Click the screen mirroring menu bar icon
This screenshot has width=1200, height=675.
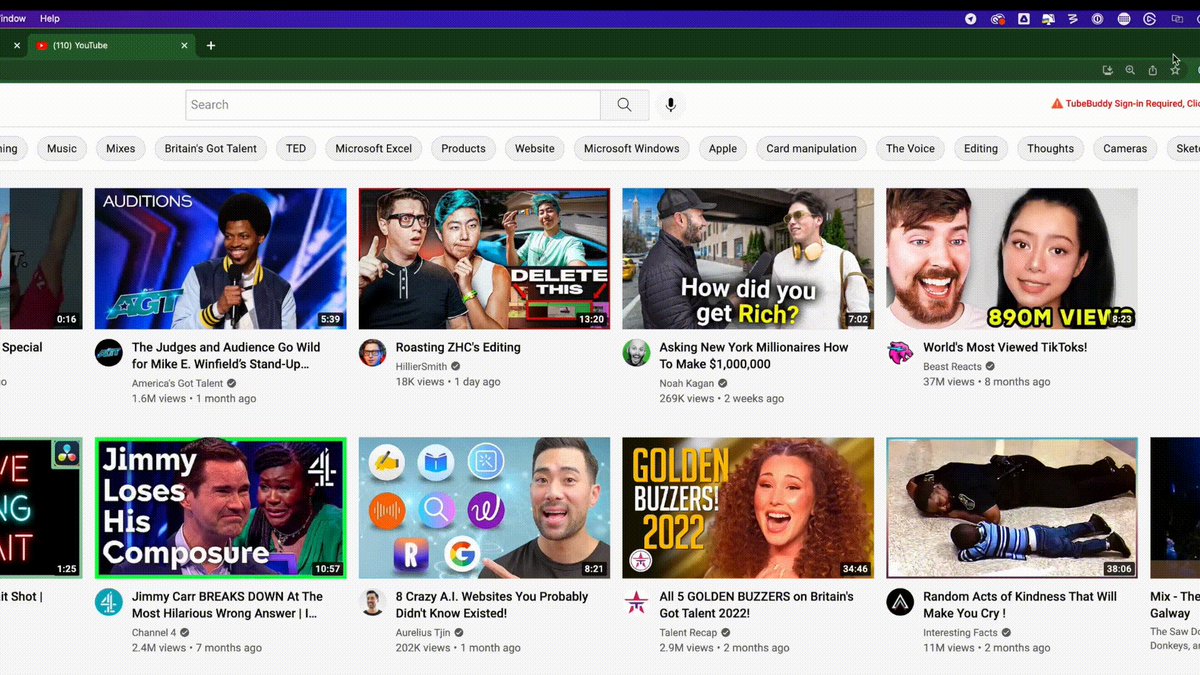1177,18
